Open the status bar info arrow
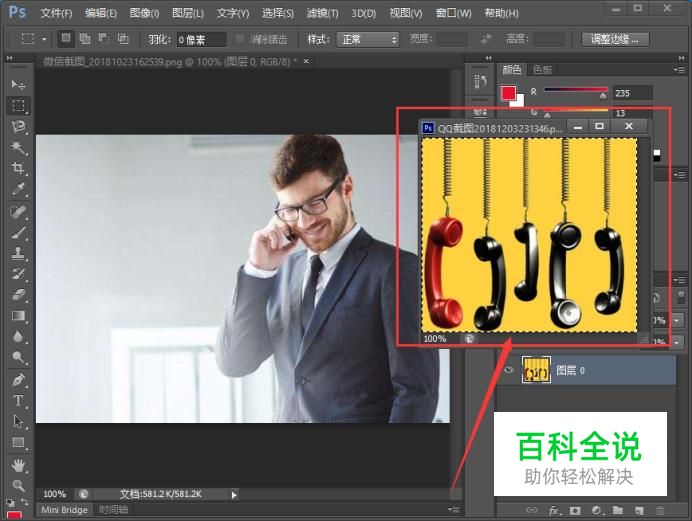This screenshot has width=692, height=521. 234,495
